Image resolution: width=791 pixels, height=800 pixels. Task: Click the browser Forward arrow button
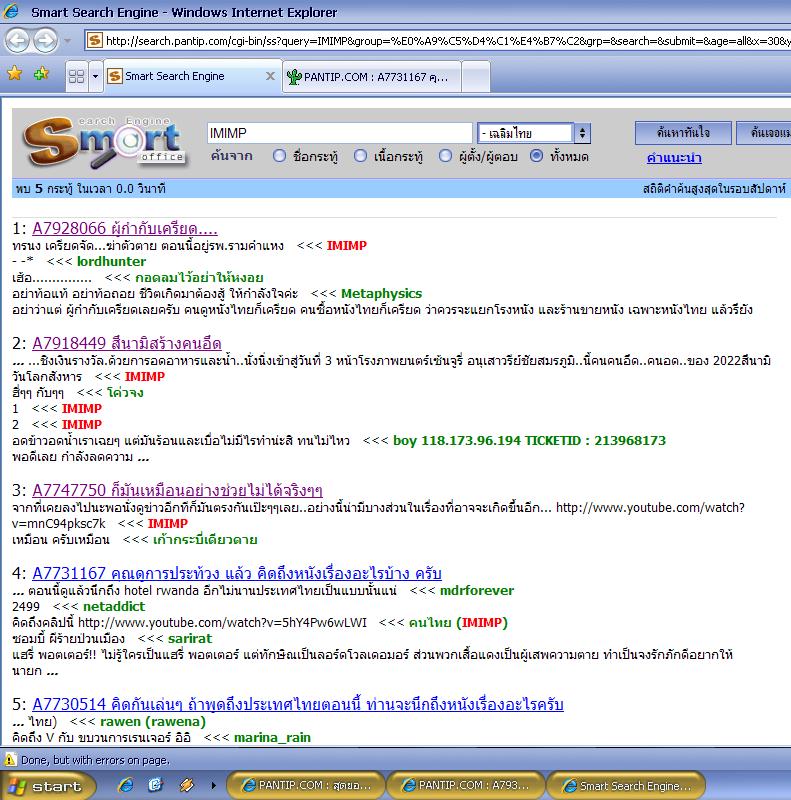click(x=46, y=40)
